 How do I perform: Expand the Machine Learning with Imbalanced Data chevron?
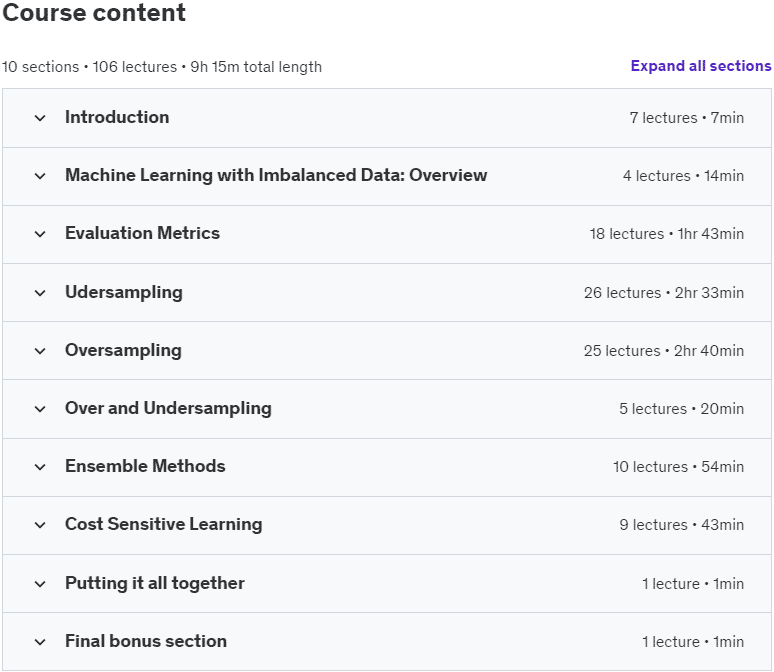coord(40,176)
